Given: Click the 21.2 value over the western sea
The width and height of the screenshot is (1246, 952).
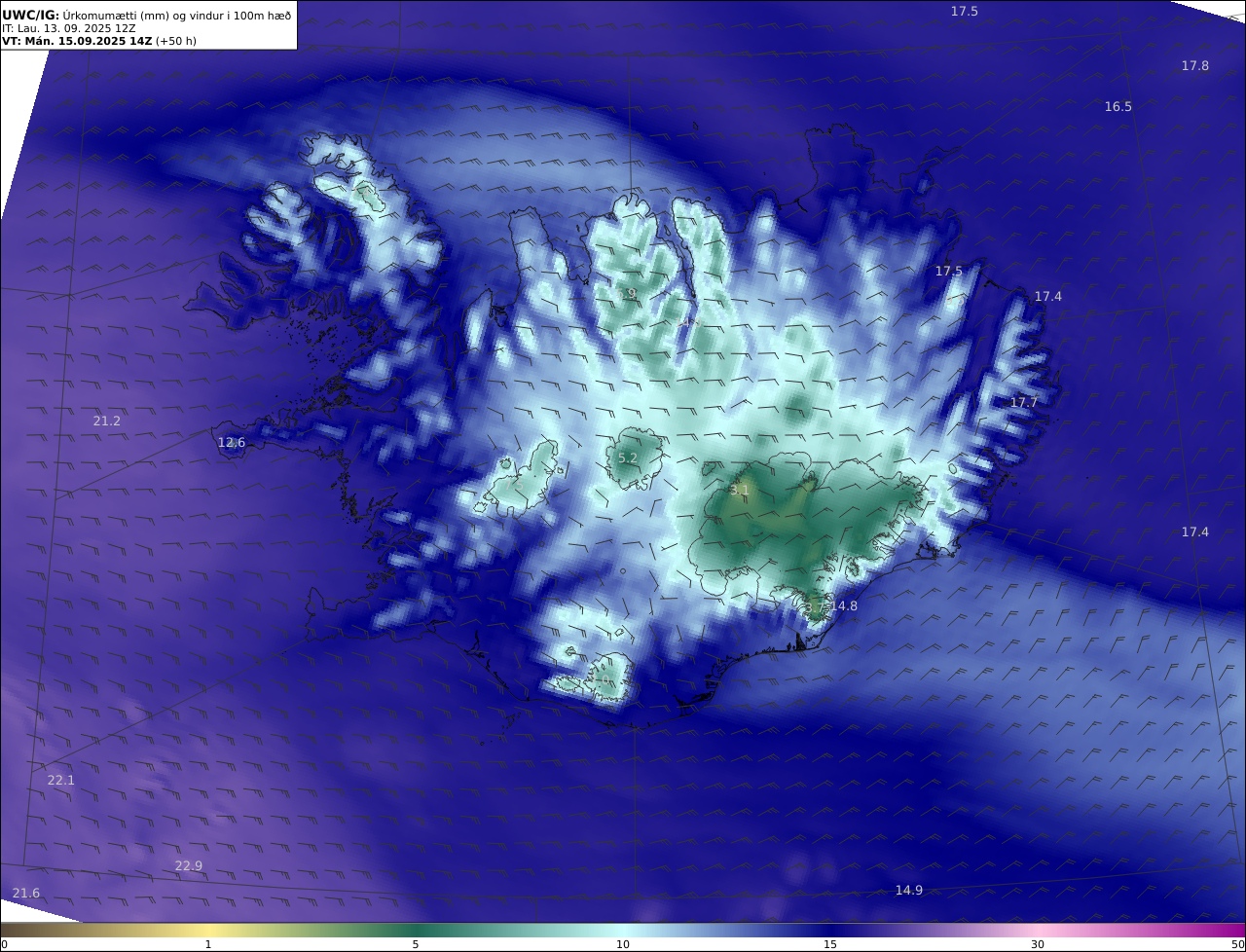Looking at the screenshot, I should (x=107, y=421).
